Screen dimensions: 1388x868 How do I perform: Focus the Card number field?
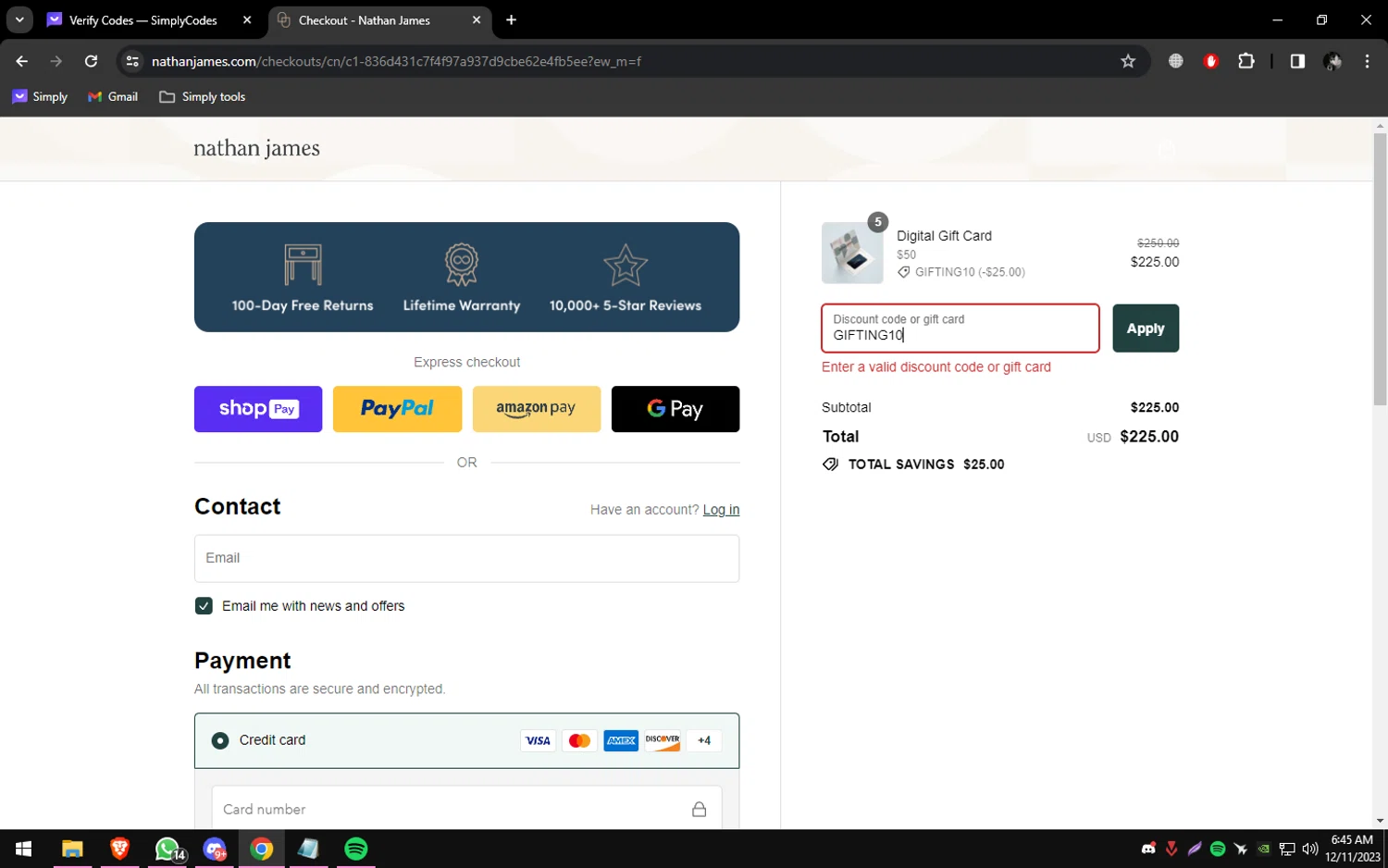(x=466, y=810)
